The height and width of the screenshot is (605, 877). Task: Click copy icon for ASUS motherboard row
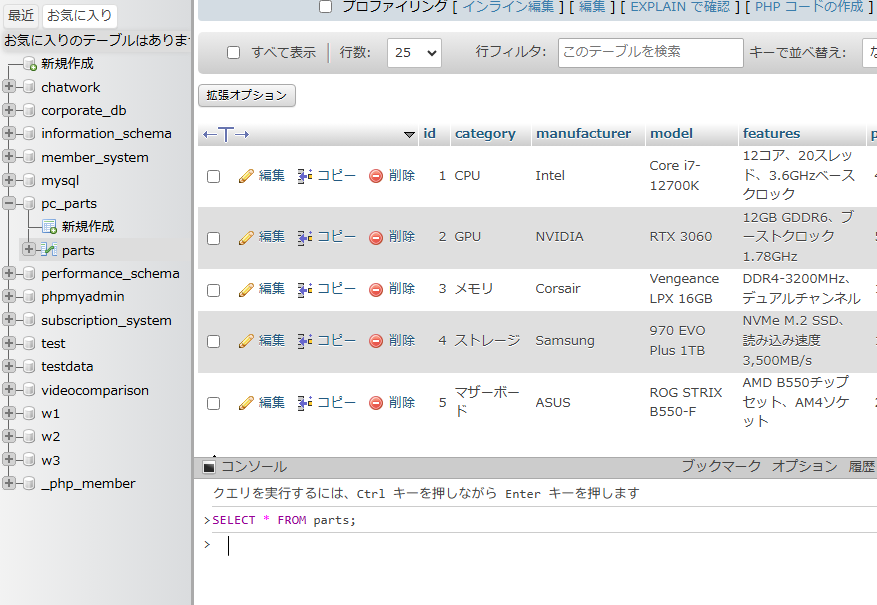point(305,403)
